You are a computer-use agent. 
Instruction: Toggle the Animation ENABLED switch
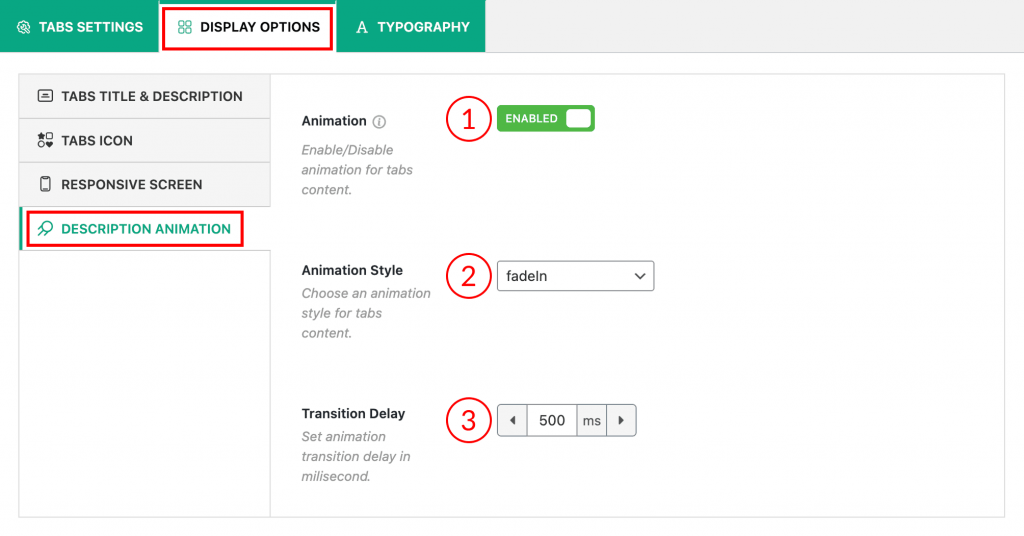(545, 118)
